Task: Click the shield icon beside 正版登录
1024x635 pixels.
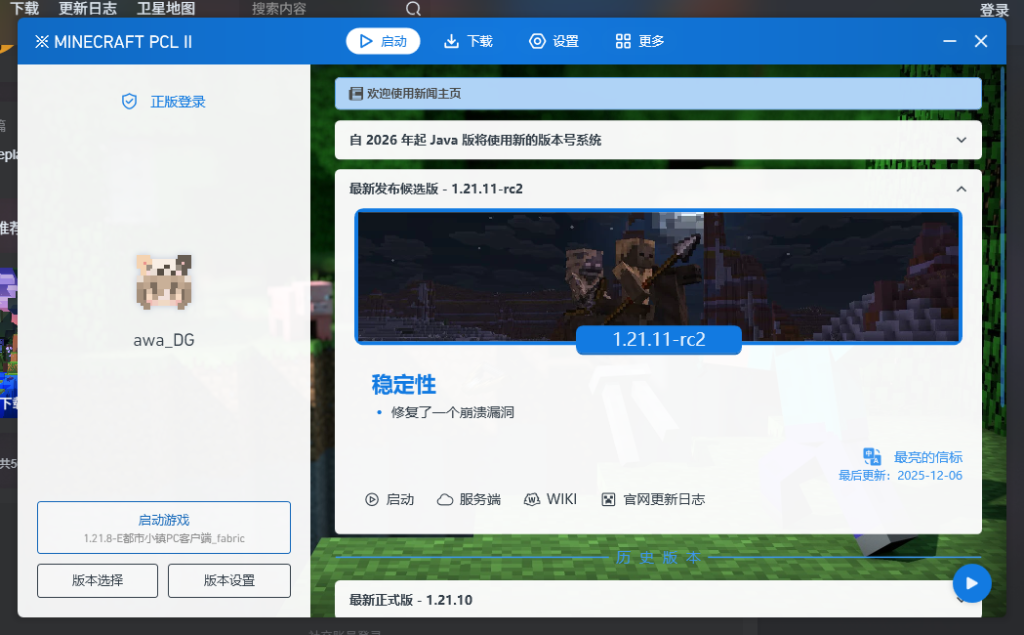Action: pyautogui.click(x=129, y=102)
